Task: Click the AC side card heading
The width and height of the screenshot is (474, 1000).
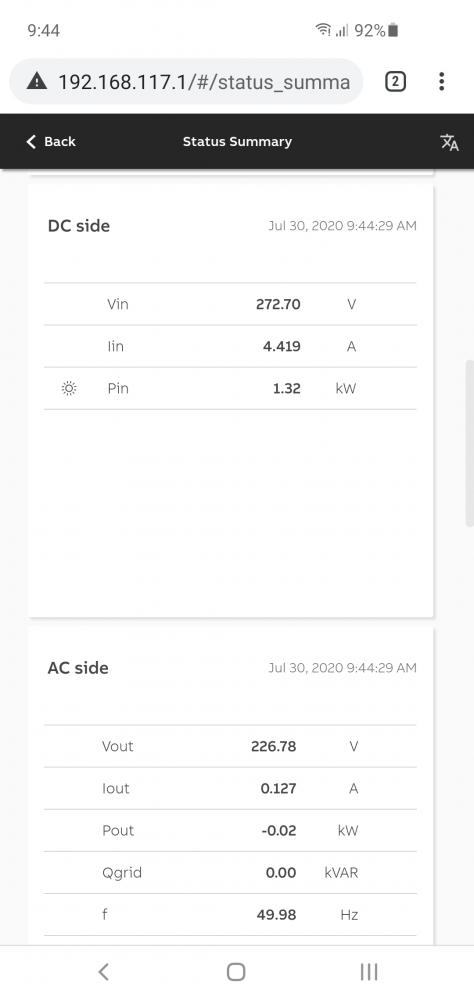Action: pos(78,668)
